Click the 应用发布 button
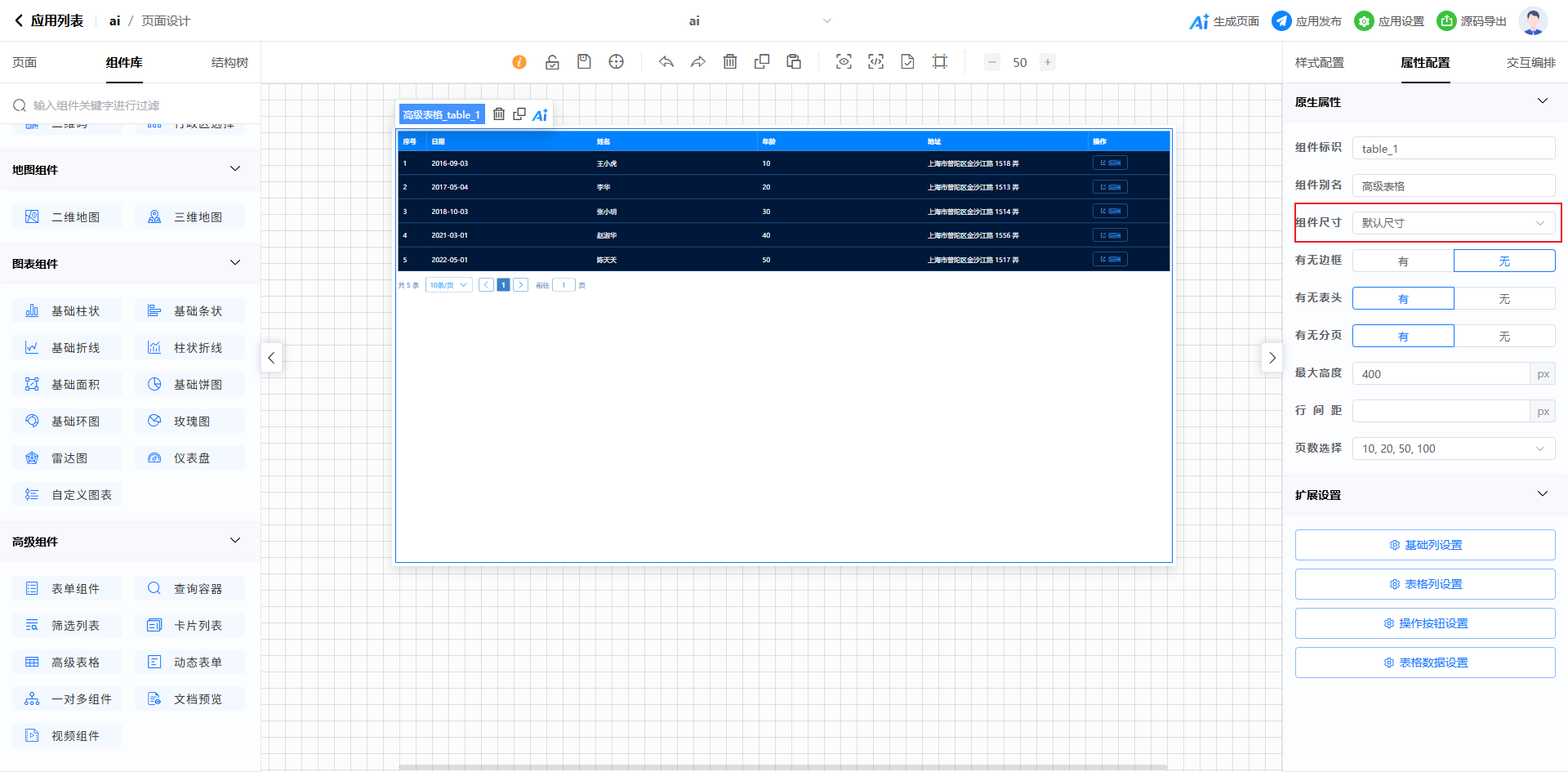This screenshot has width=1568, height=772. pyautogui.click(x=1307, y=21)
